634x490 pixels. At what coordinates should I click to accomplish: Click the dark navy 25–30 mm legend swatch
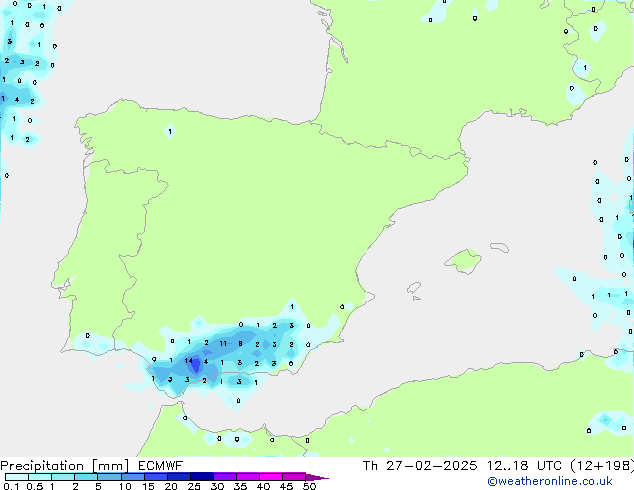coord(201,477)
